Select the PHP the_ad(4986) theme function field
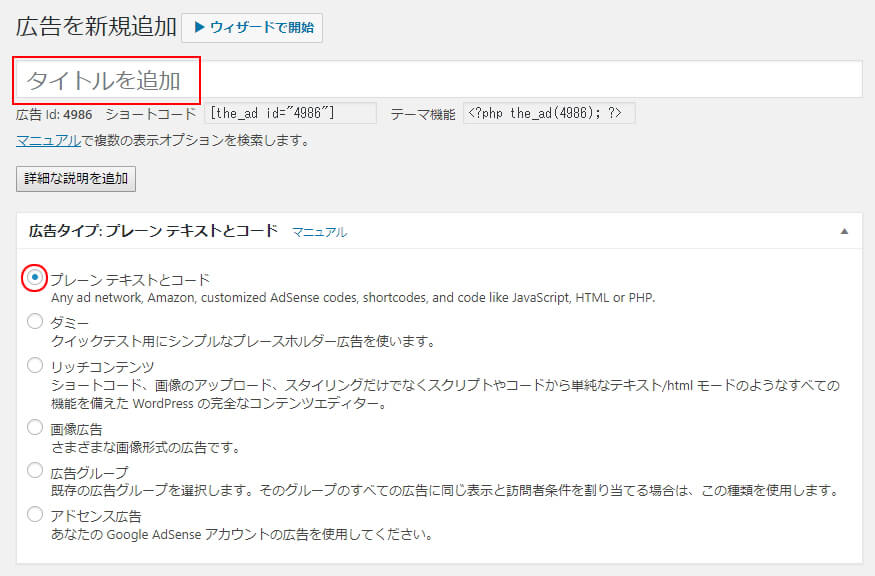 [549, 113]
